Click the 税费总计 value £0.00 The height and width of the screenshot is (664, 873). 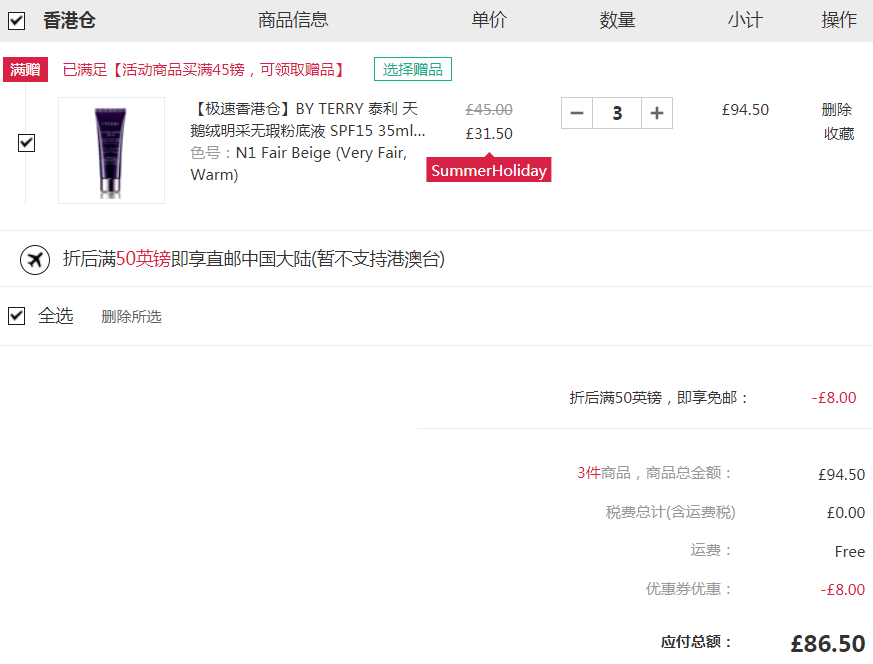point(846,512)
